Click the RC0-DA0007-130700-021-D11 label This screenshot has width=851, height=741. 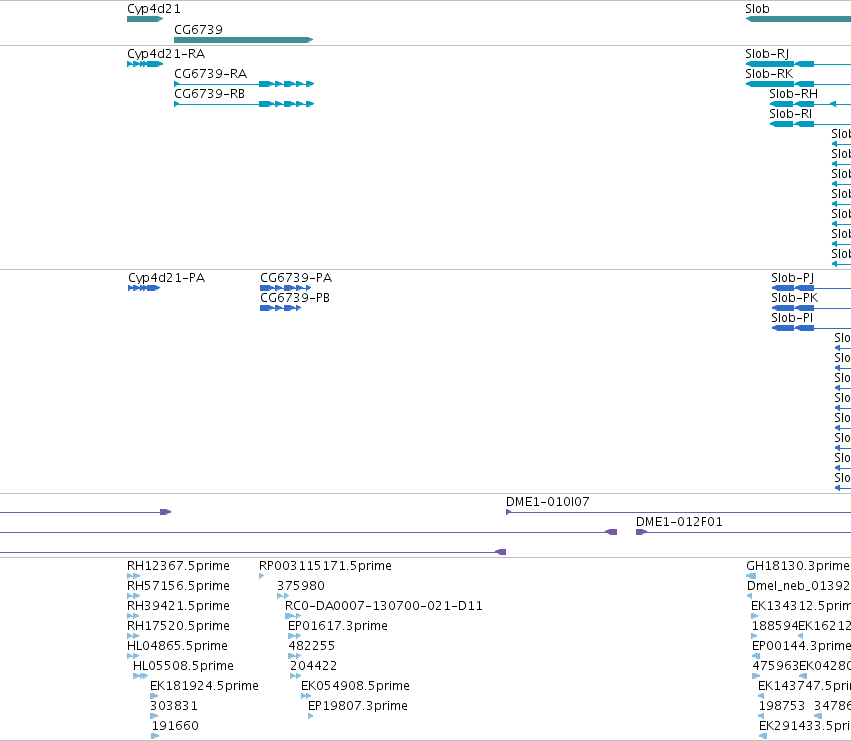click(x=384, y=606)
